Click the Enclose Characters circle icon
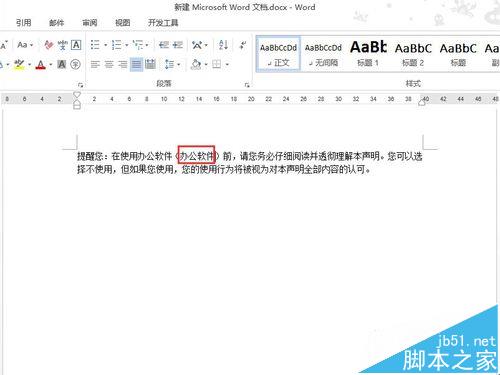500x375 pixels. 76,64
